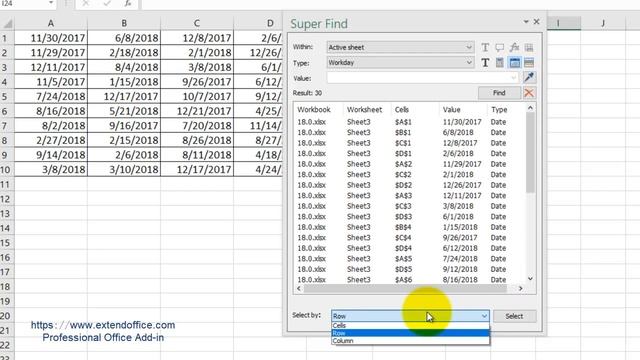Select result row $A$3 12/11/2017
This screenshot has width=640, height=360.
click(409, 196)
